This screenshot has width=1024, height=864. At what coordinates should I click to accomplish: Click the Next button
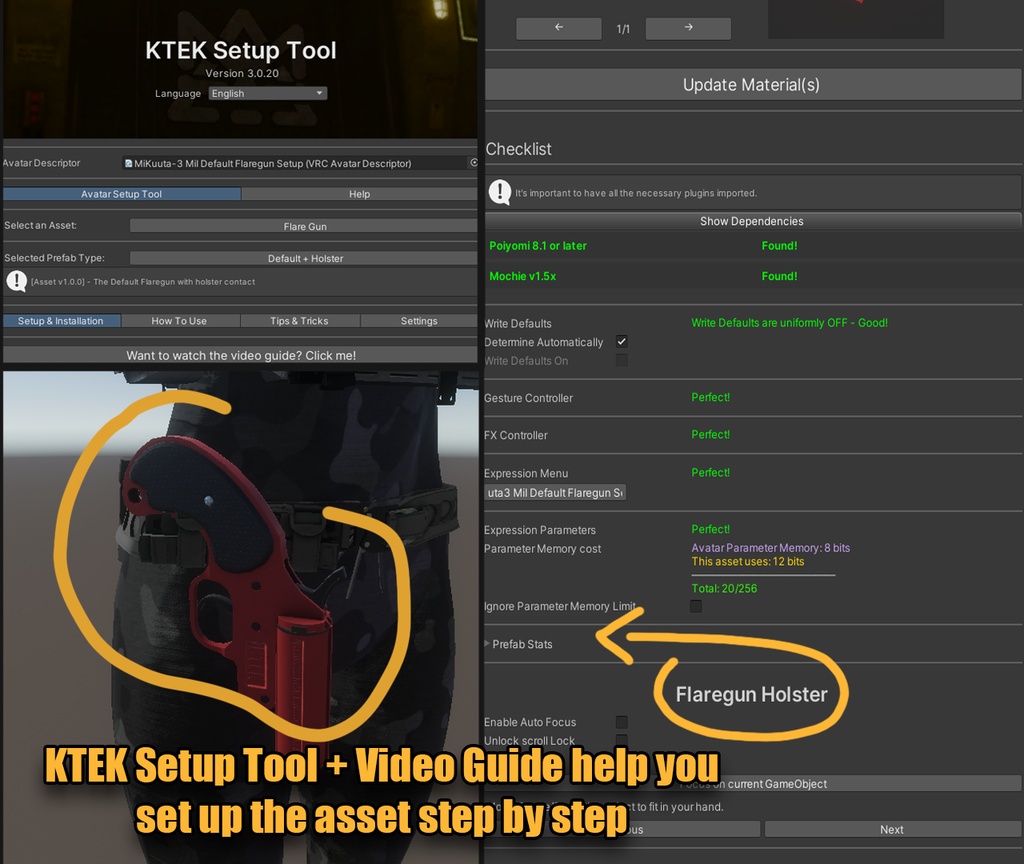pos(892,829)
